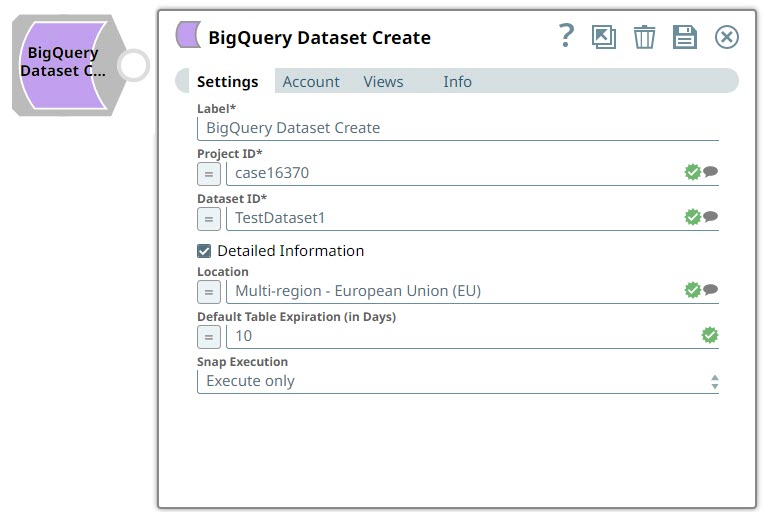The image size is (767, 512).
Task: Toggle expression button for Dataset ID
Action: click(x=209, y=219)
